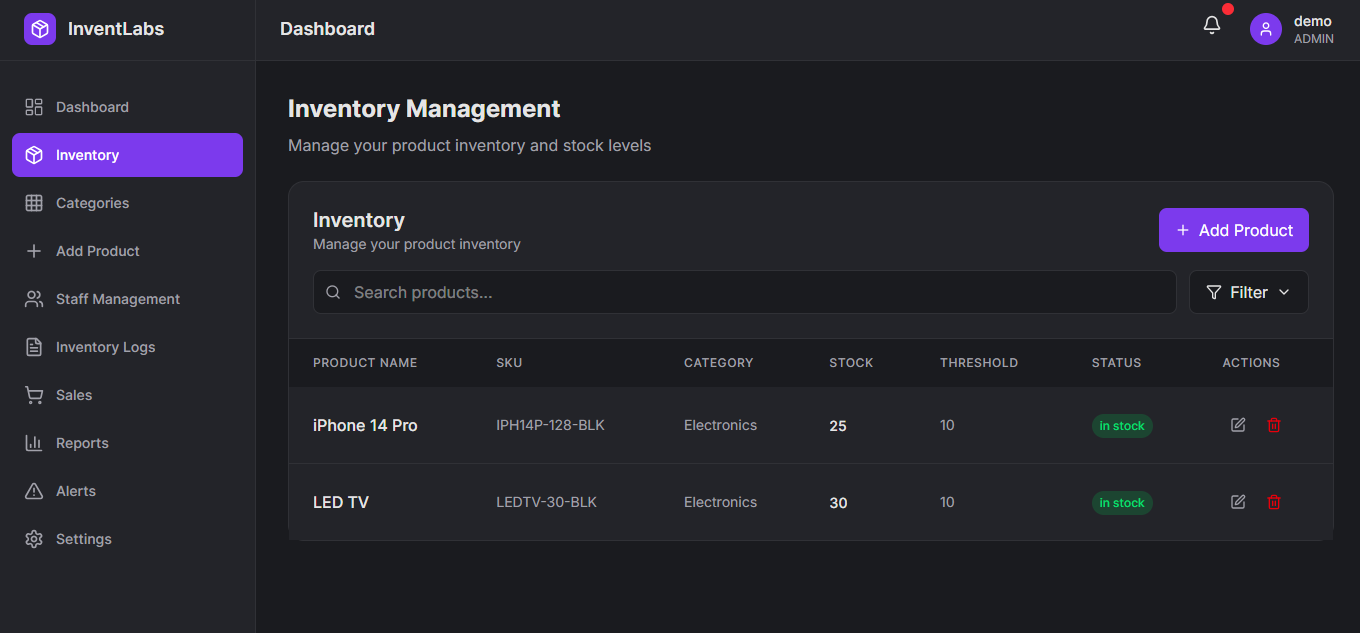Delete the LED TV product
The image size is (1360, 633).
[1274, 502]
